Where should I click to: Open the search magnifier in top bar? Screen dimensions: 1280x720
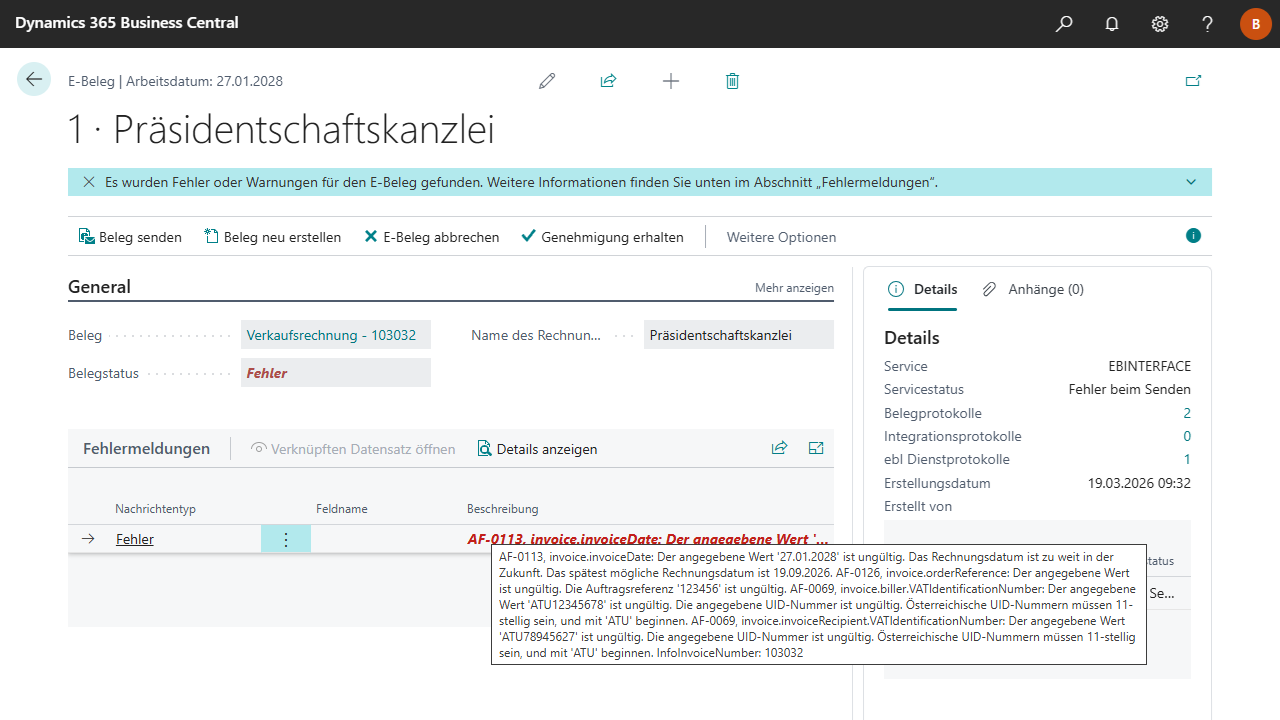pos(1064,24)
